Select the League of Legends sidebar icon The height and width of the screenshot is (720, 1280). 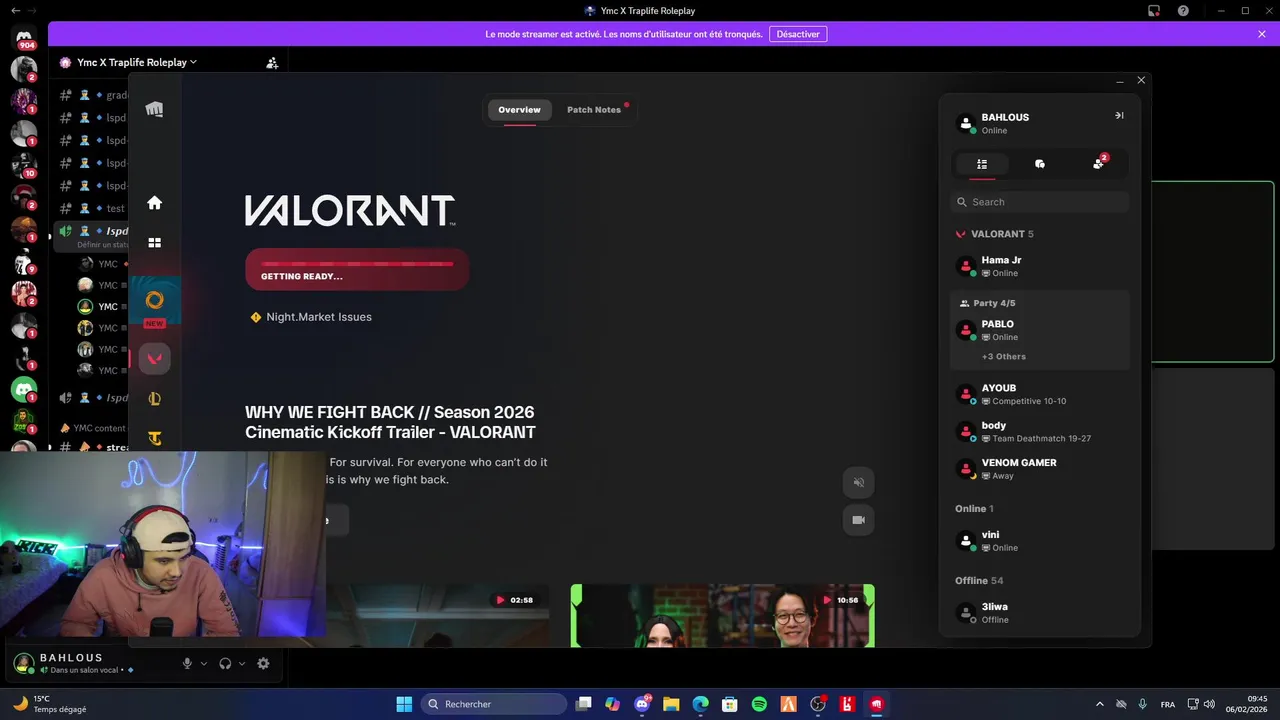click(x=154, y=399)
